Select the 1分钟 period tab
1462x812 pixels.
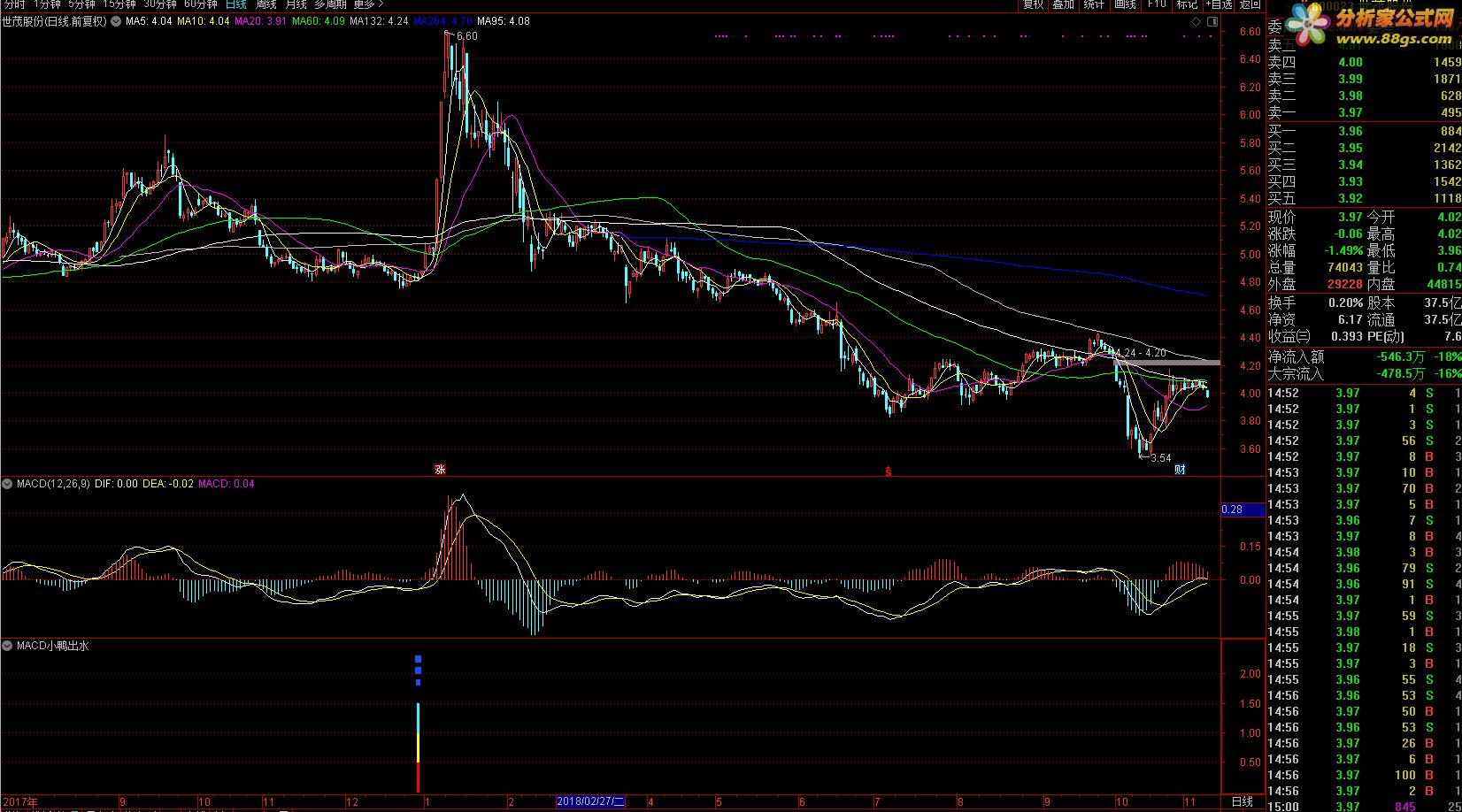[47, 4]
